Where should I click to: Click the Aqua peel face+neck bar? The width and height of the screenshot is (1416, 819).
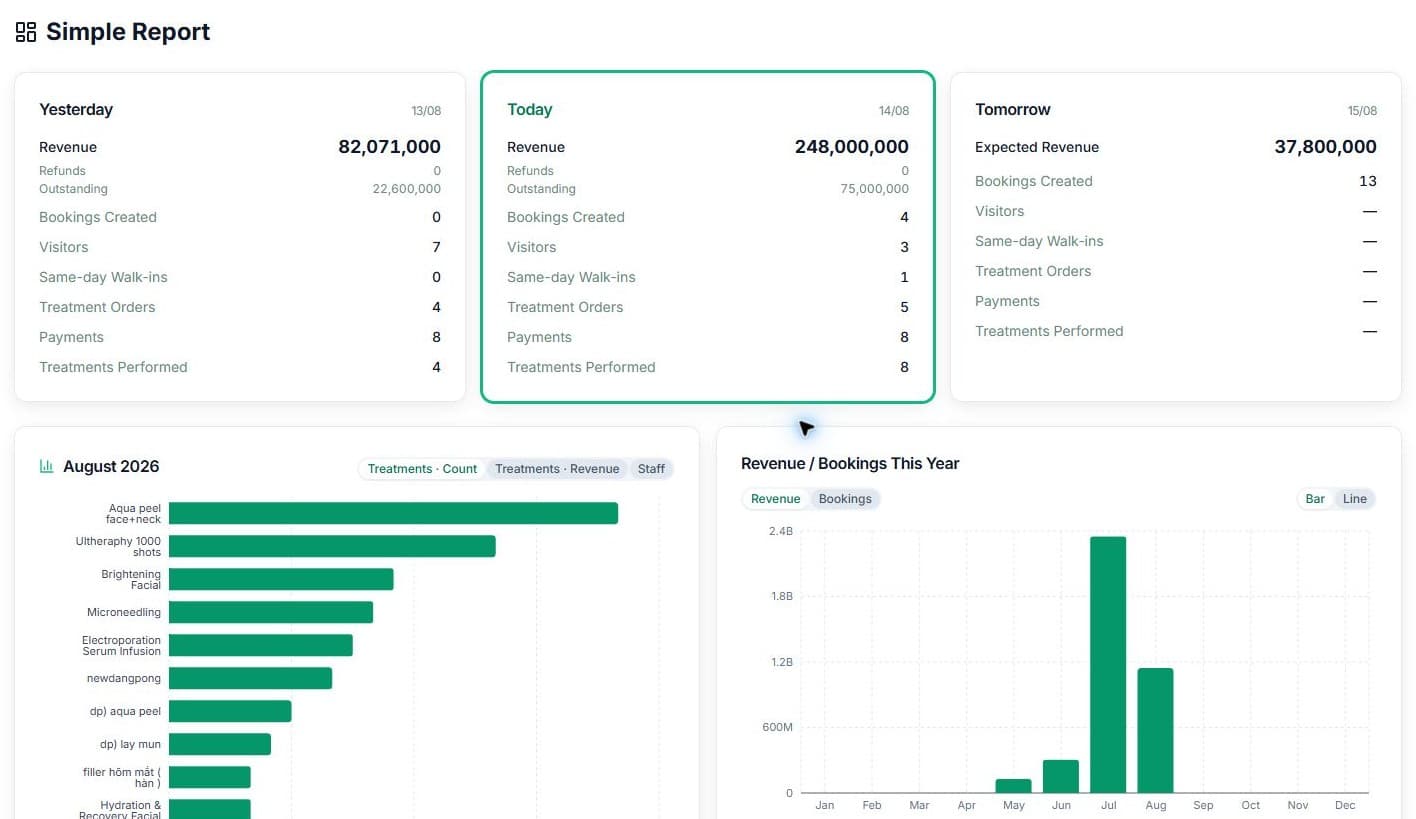click(x=393, y=513)
